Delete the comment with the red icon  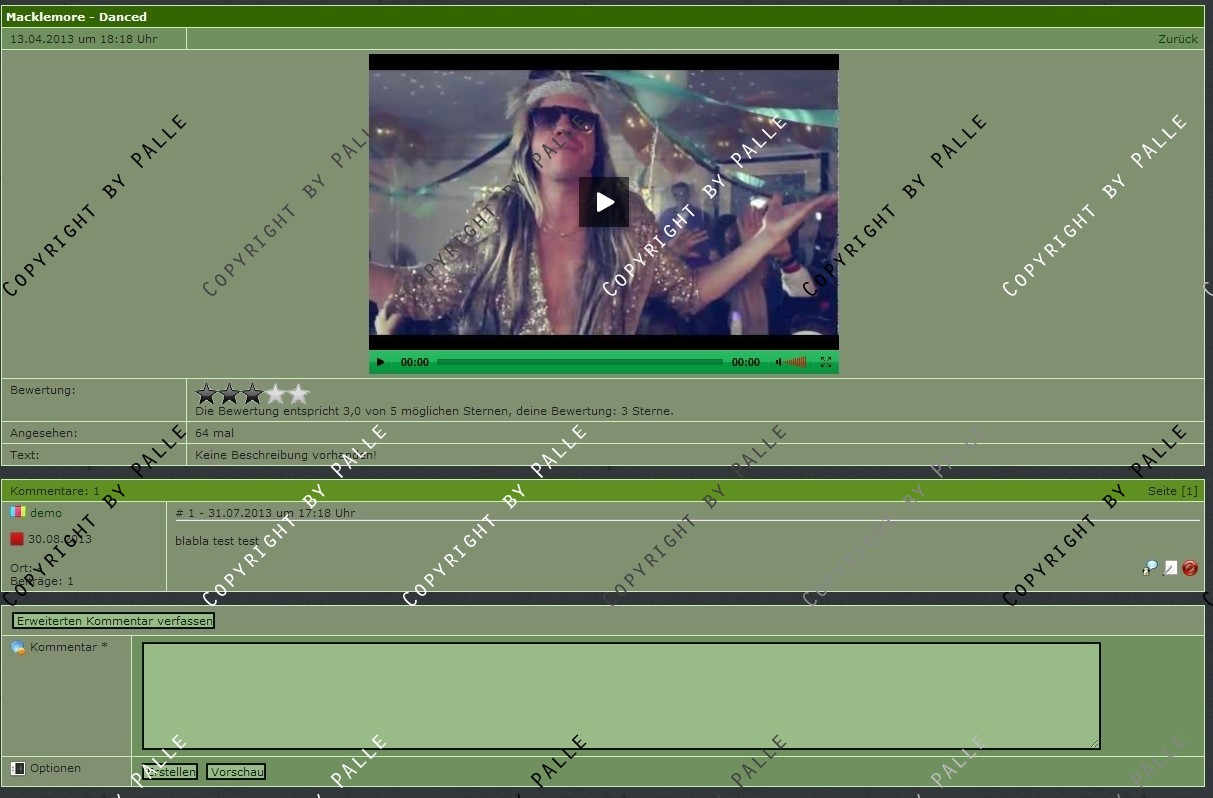pyautogui.click(x=1190, y=568)
